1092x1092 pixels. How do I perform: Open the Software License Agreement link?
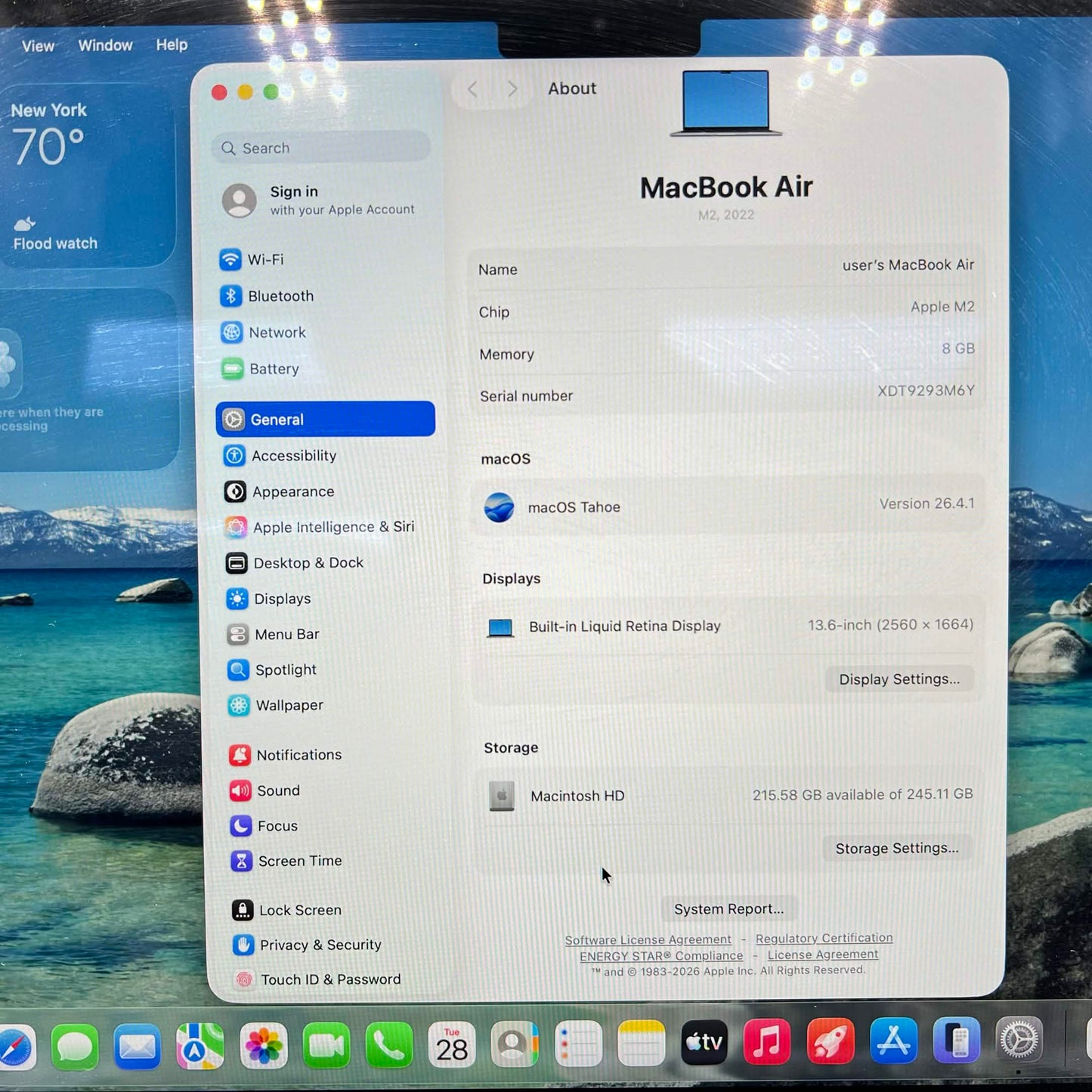(x=648, y=940)
